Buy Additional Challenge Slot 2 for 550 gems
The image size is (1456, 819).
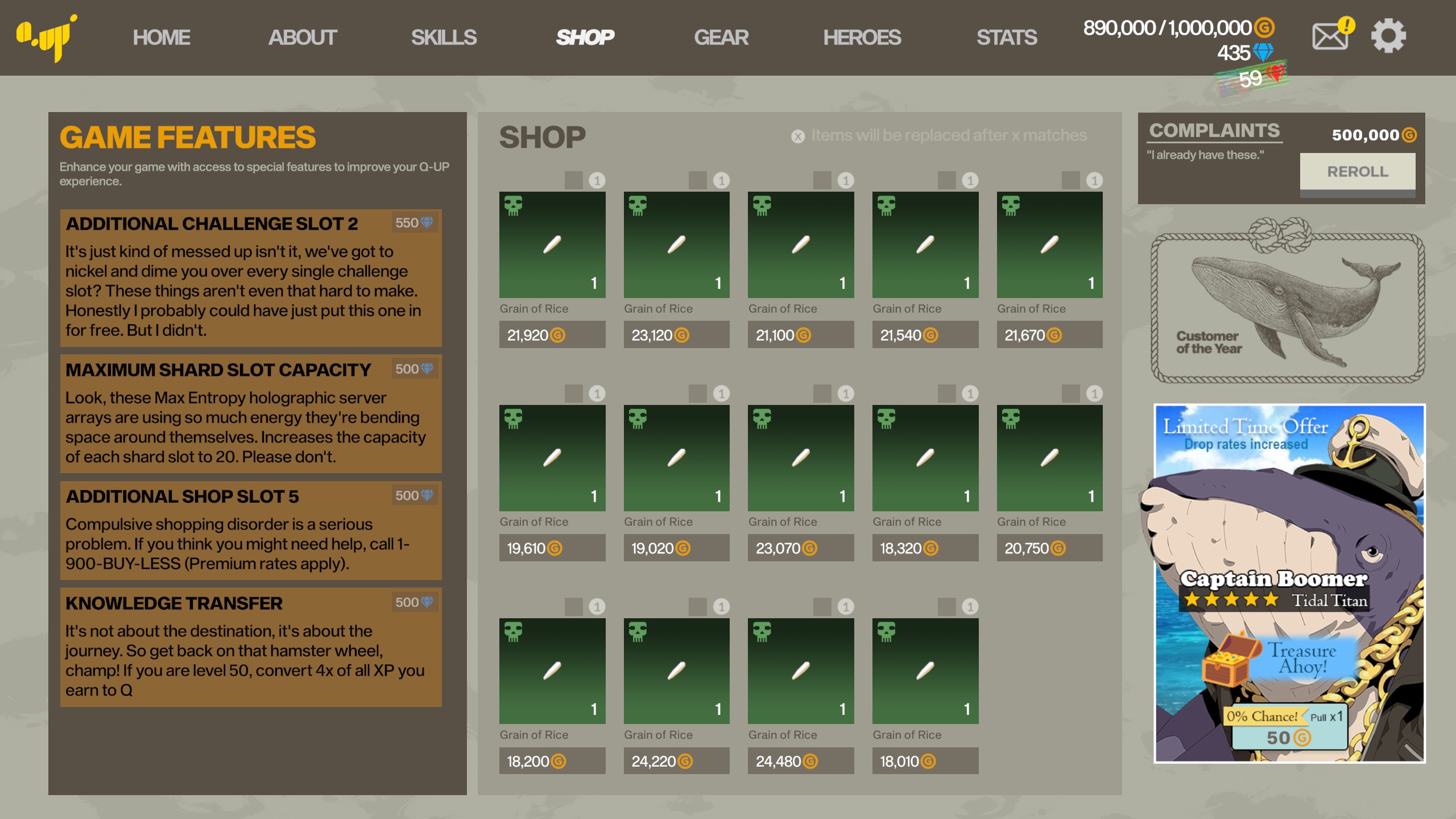[415, 223]
